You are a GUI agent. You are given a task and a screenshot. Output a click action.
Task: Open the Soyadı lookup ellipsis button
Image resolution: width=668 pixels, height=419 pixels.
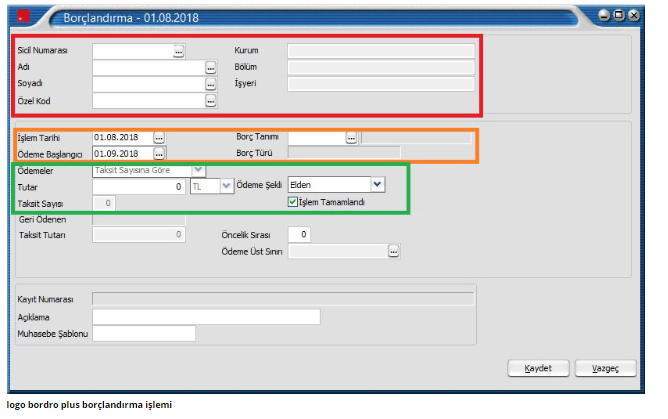point(211,84)
